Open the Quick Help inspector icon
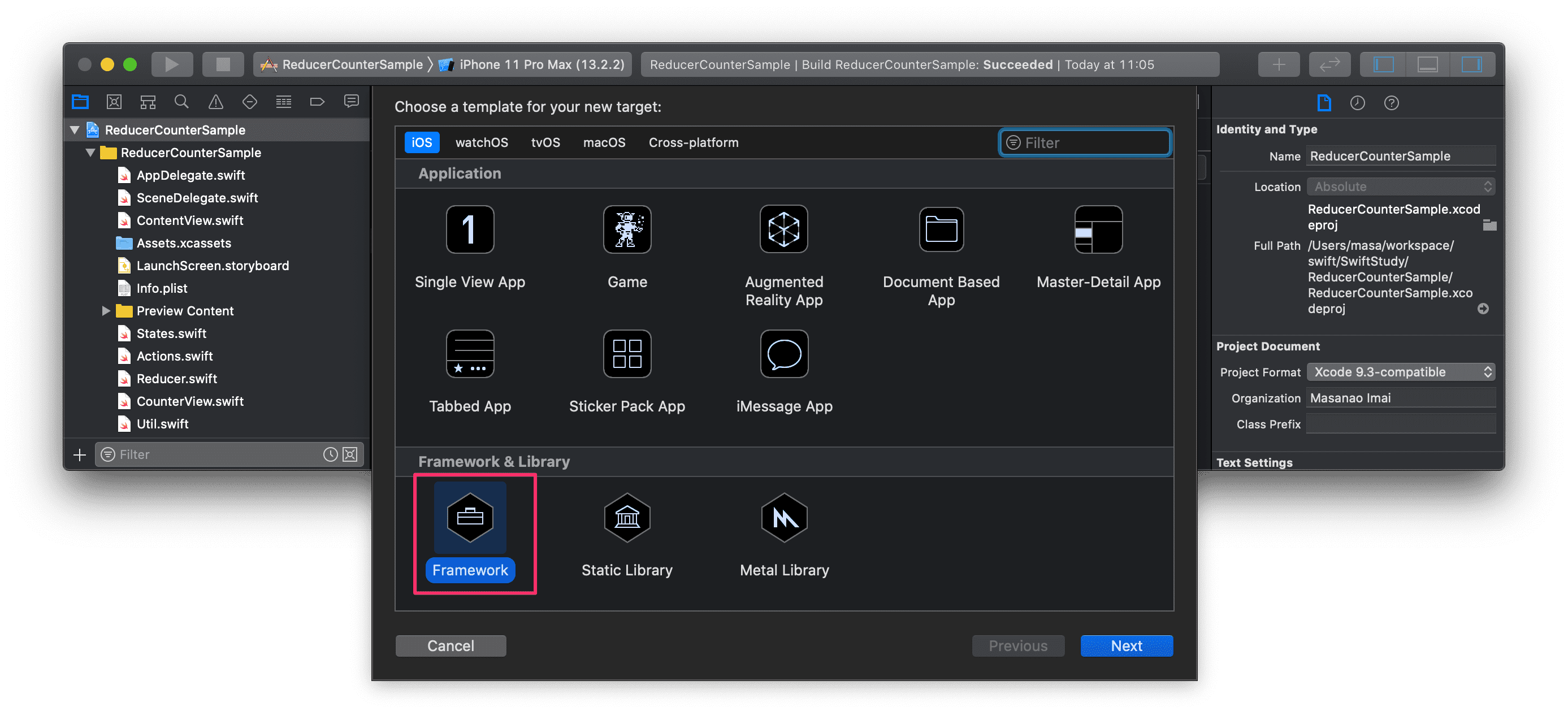This screenshot has height=711, width=1568. 1392,103
